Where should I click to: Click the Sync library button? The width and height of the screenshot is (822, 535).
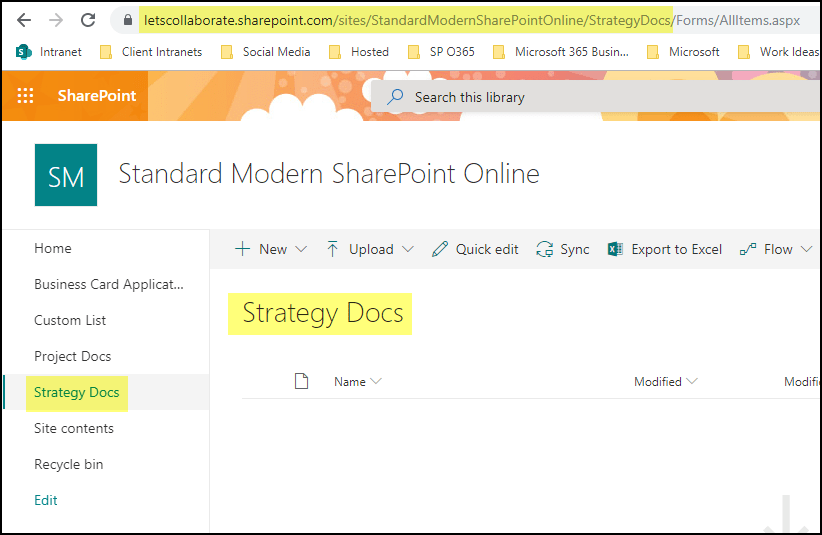pyautogui.click(x=563, y=249)
